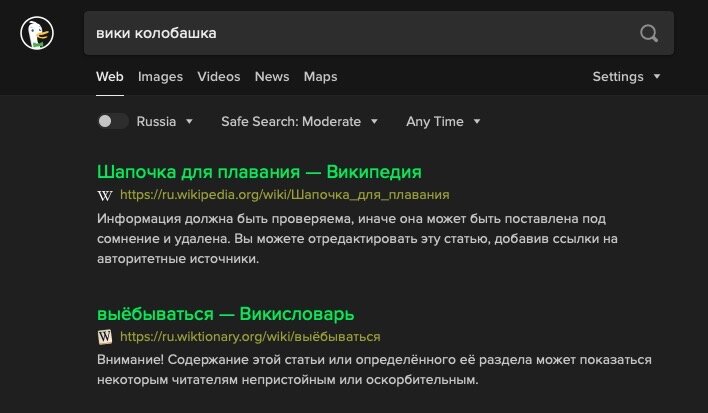
Task: Click the snippet starting 'Информация должна быть проверяема'
Action: 357,239
